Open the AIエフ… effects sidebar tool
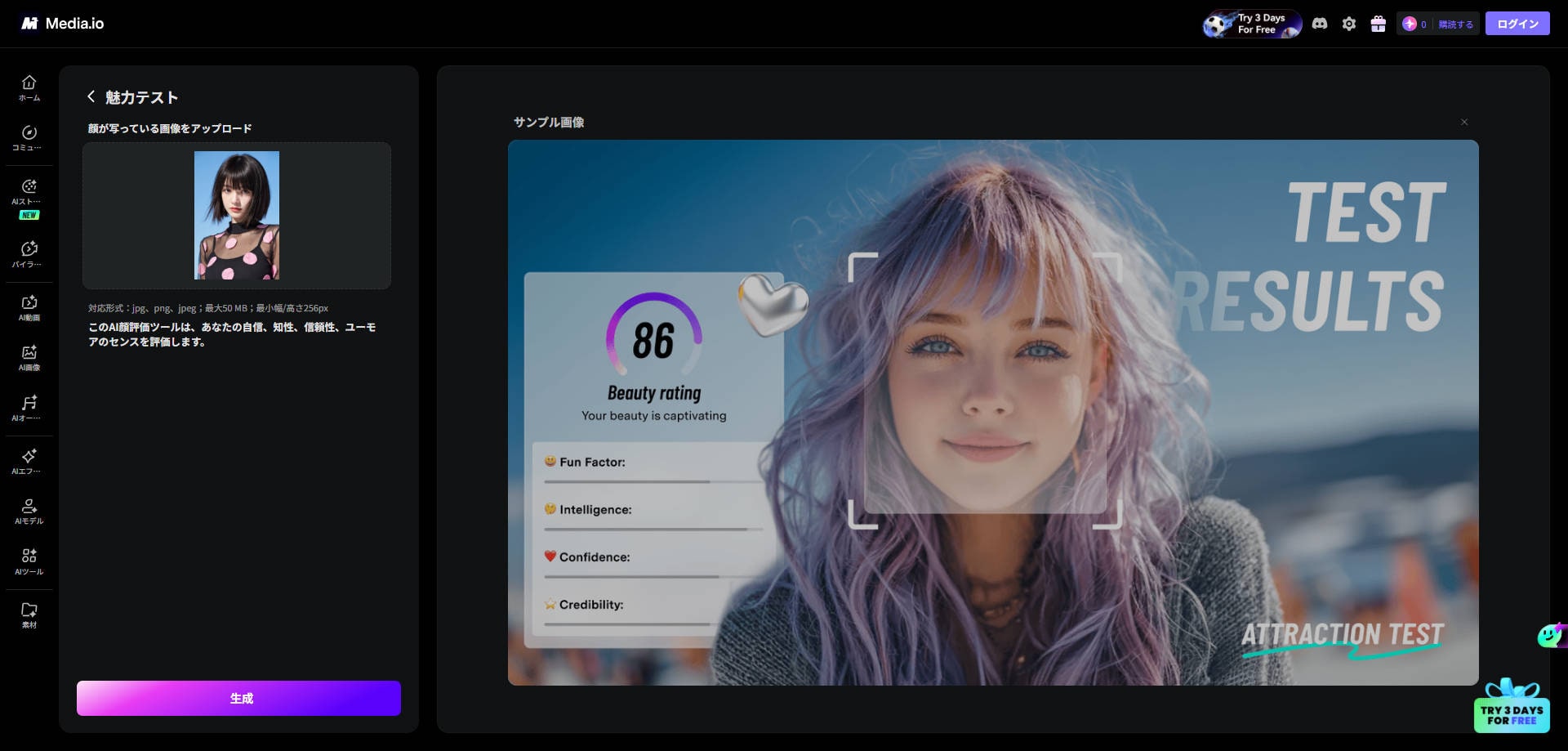The width and height of the screenshot is (1568, 751). (29, 461)
